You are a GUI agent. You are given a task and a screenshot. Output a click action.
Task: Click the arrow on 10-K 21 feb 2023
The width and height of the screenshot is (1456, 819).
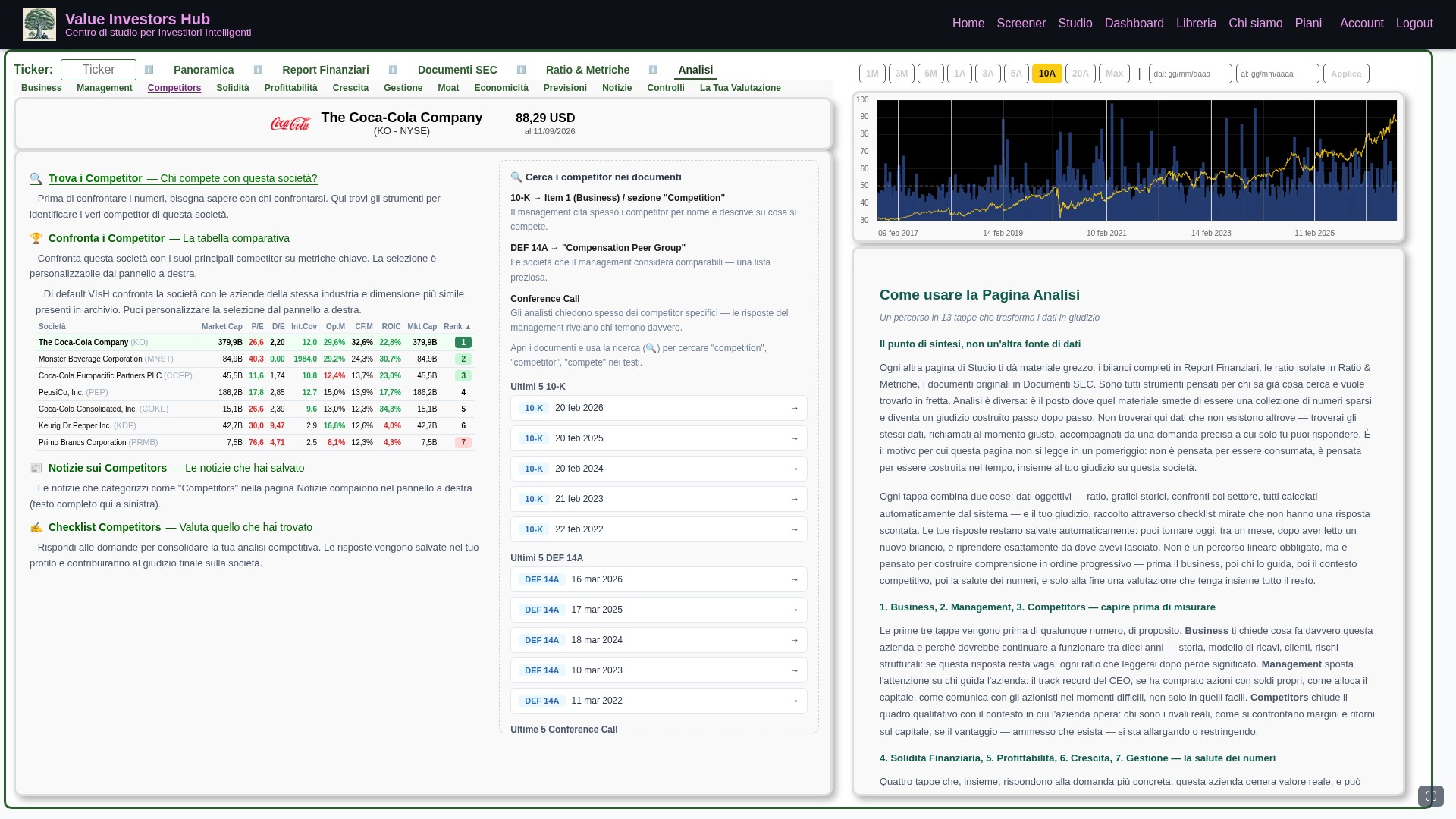[794, 499]
